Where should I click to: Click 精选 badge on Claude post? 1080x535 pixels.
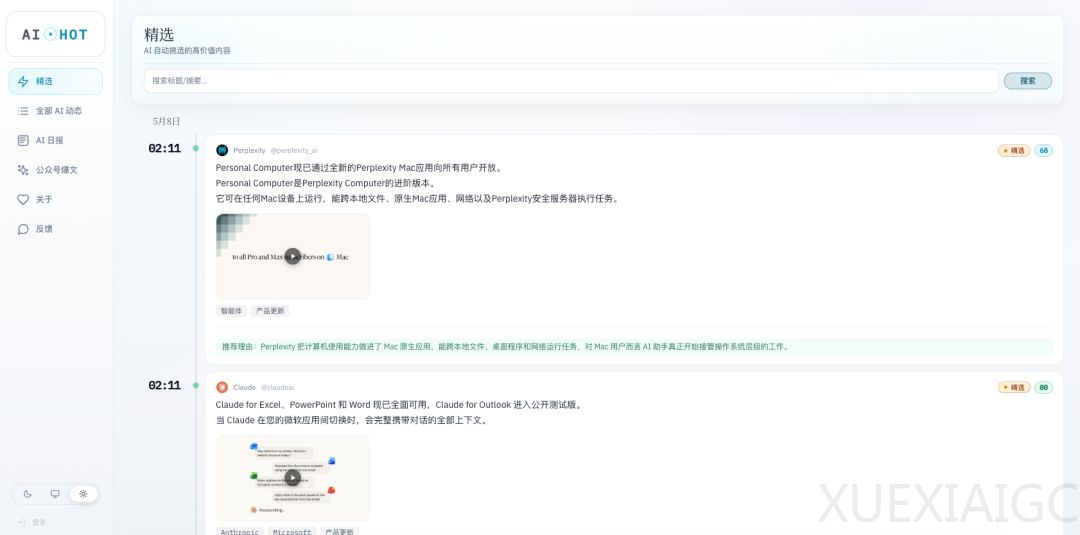point(1014,388)
